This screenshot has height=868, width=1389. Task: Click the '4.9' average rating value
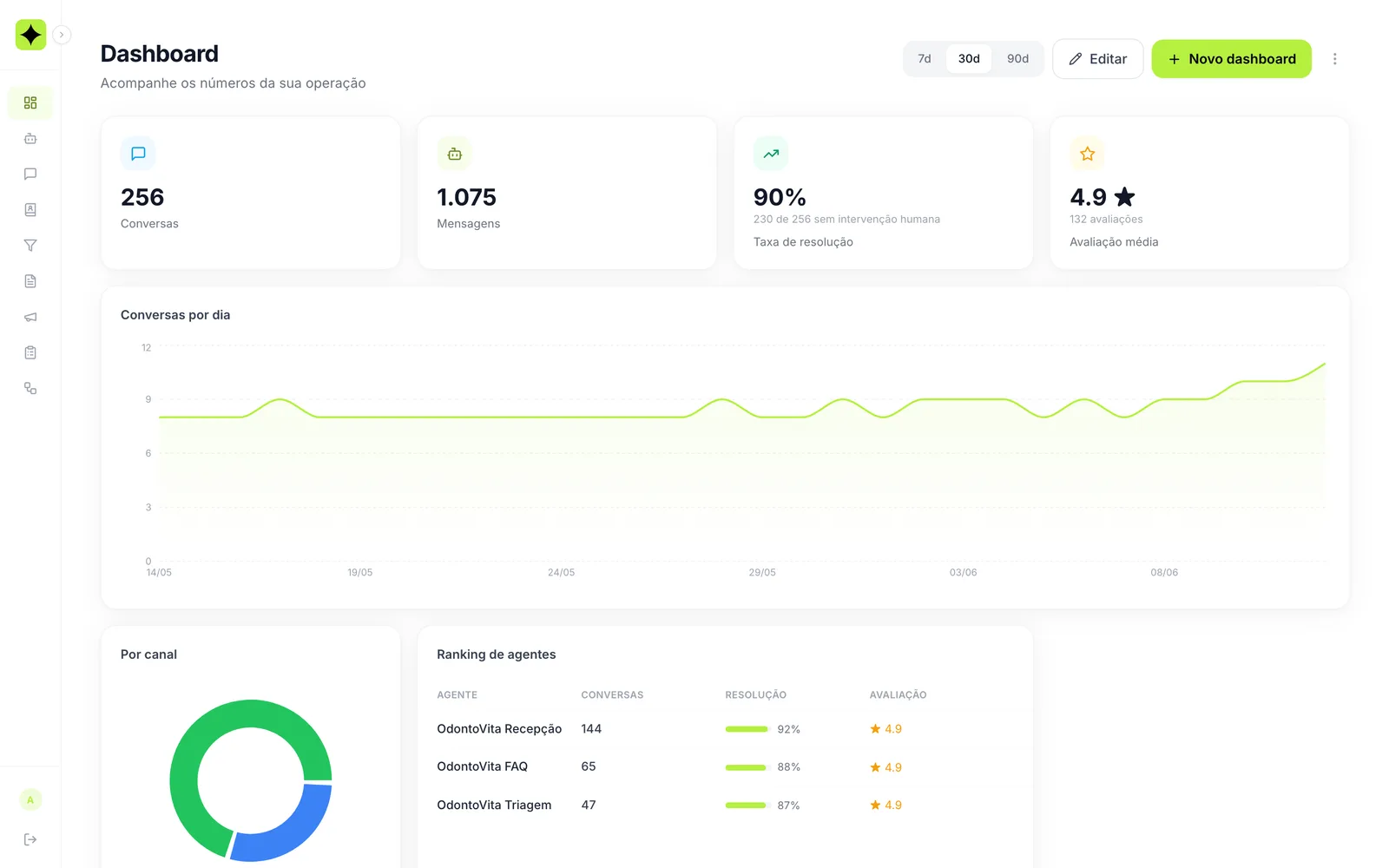click(x=1088, y=197)
